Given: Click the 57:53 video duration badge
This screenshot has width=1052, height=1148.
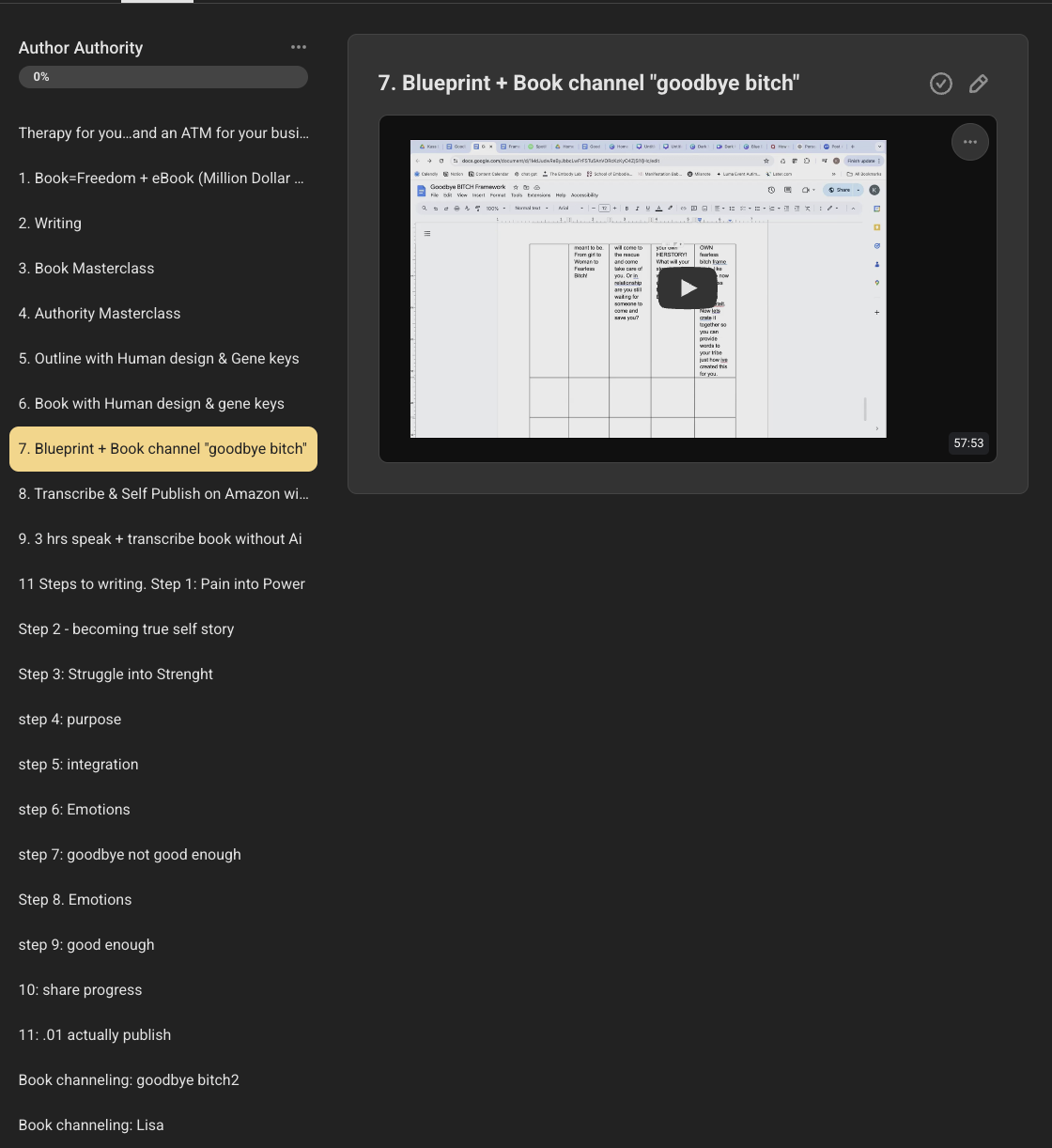Looking at the screenshot, I should (968, 442).
